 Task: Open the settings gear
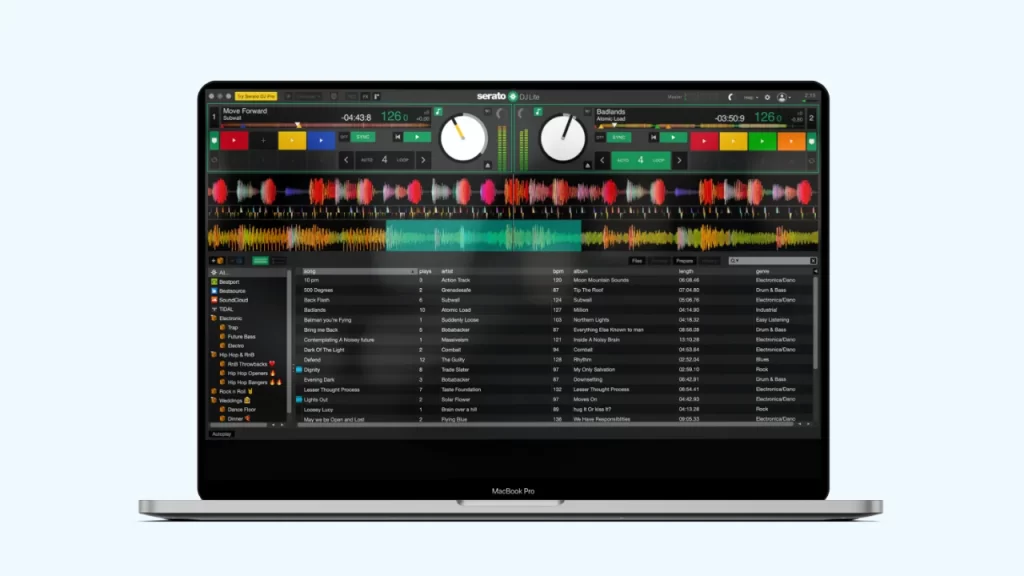767,97
